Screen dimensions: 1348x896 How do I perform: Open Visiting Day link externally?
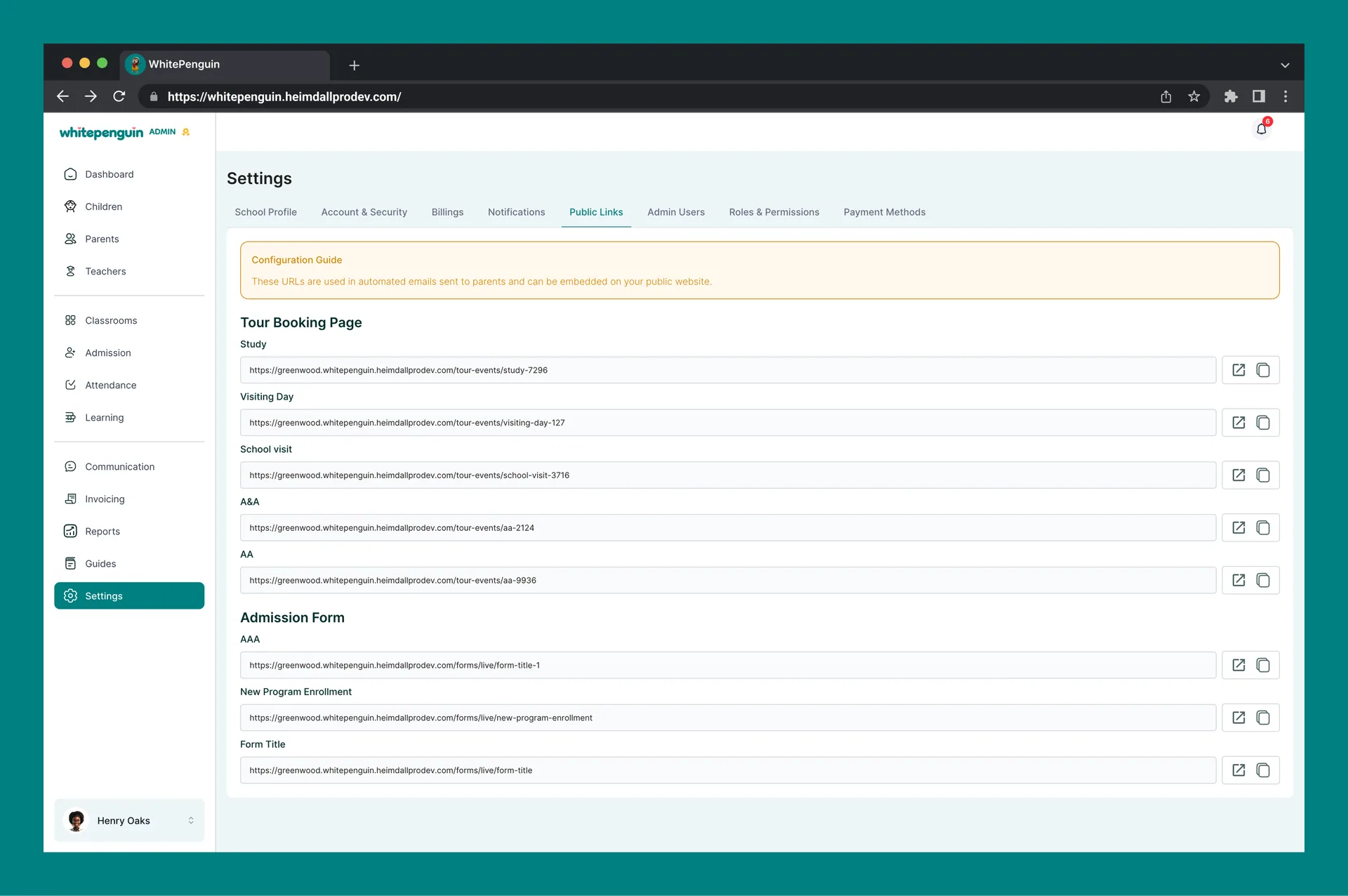click(1238, 423)
